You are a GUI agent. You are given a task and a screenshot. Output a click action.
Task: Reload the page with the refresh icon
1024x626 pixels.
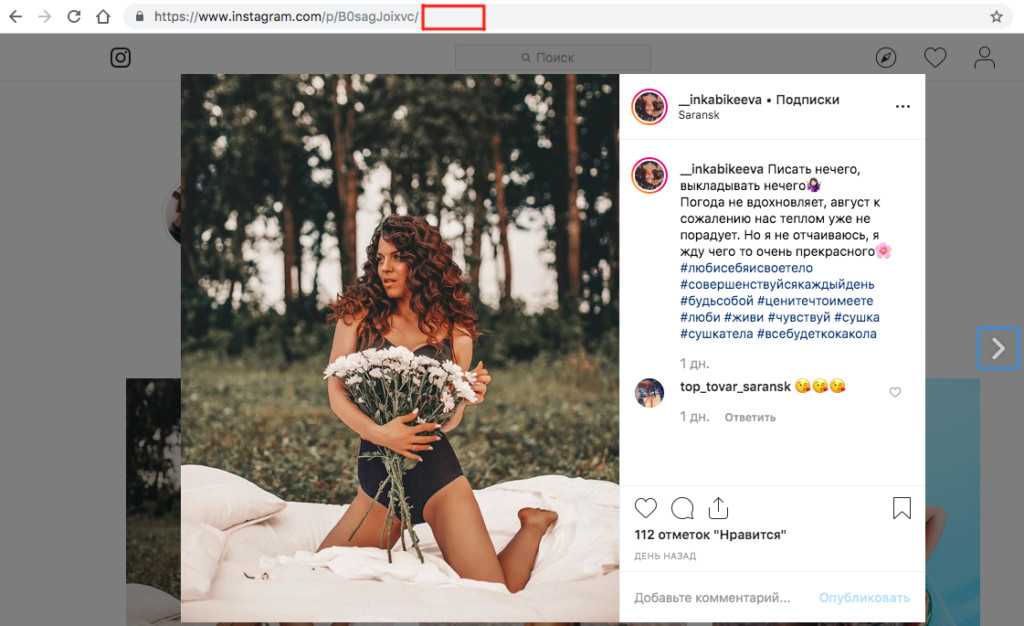coord(74,16)
